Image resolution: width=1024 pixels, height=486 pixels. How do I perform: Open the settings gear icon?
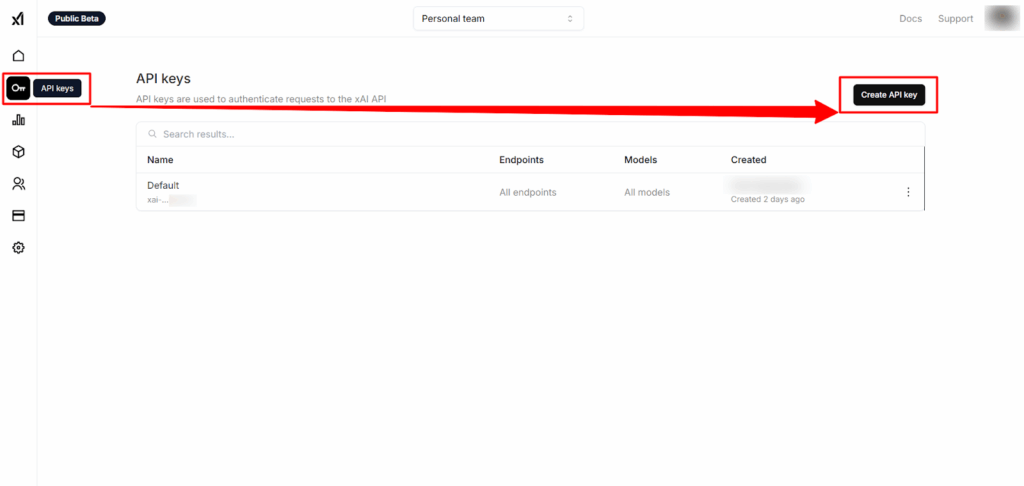pos(18,248)
